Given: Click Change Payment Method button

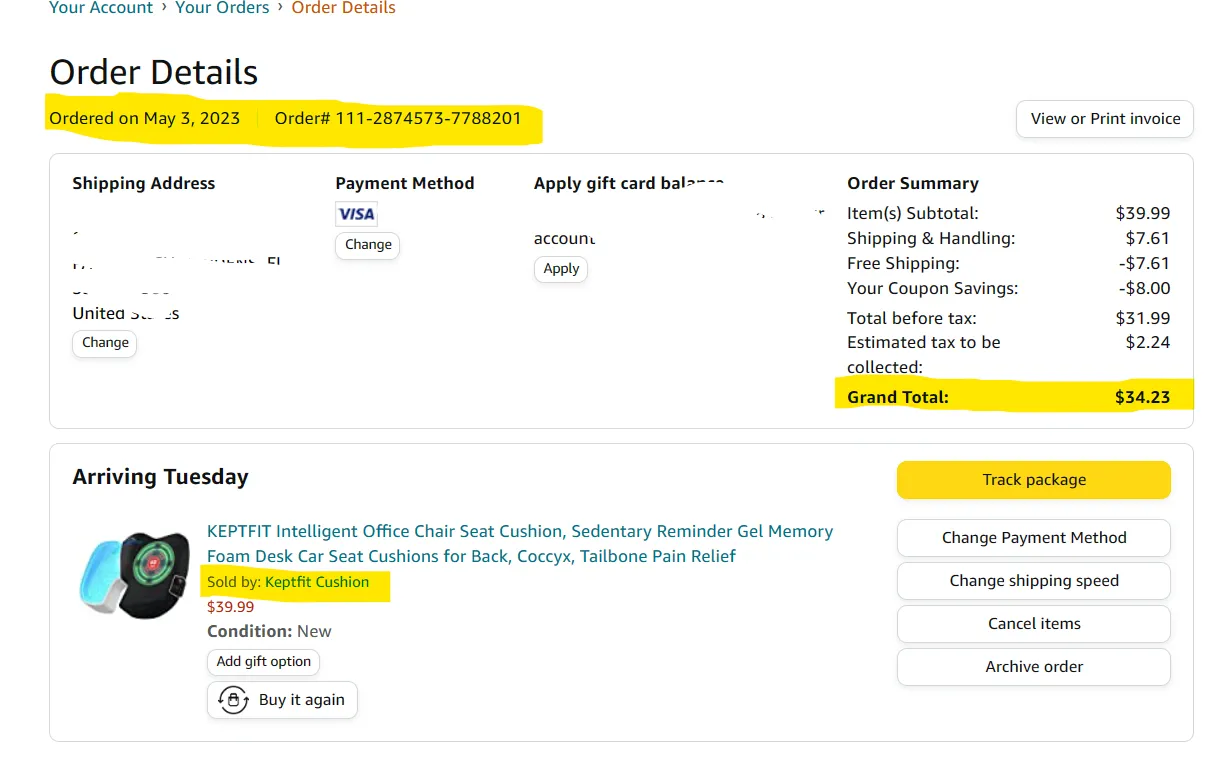Looking at the screenshot, I should click(1034, 538).
